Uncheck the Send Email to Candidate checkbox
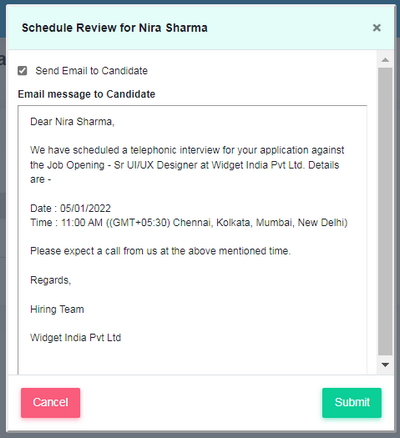 click(22, 71)
